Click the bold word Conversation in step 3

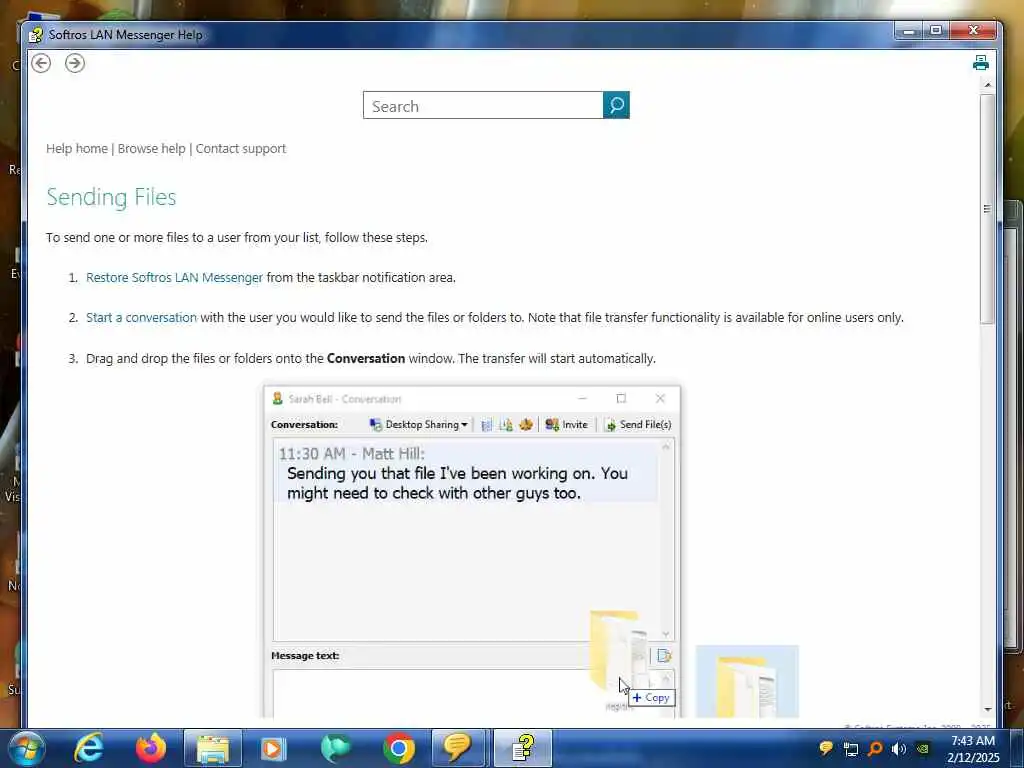pyautogui.click(x=366, y=359)
